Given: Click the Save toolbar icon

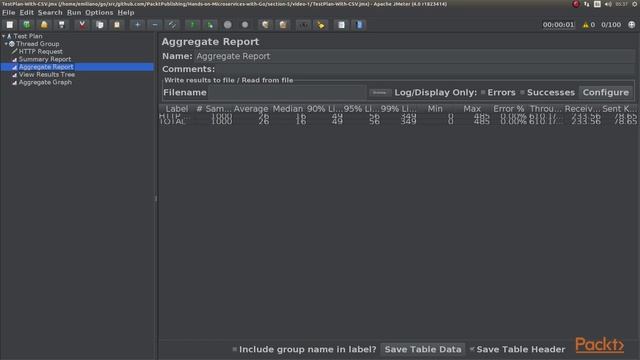Looking at the screenshot, I should (x=62, y=25).
